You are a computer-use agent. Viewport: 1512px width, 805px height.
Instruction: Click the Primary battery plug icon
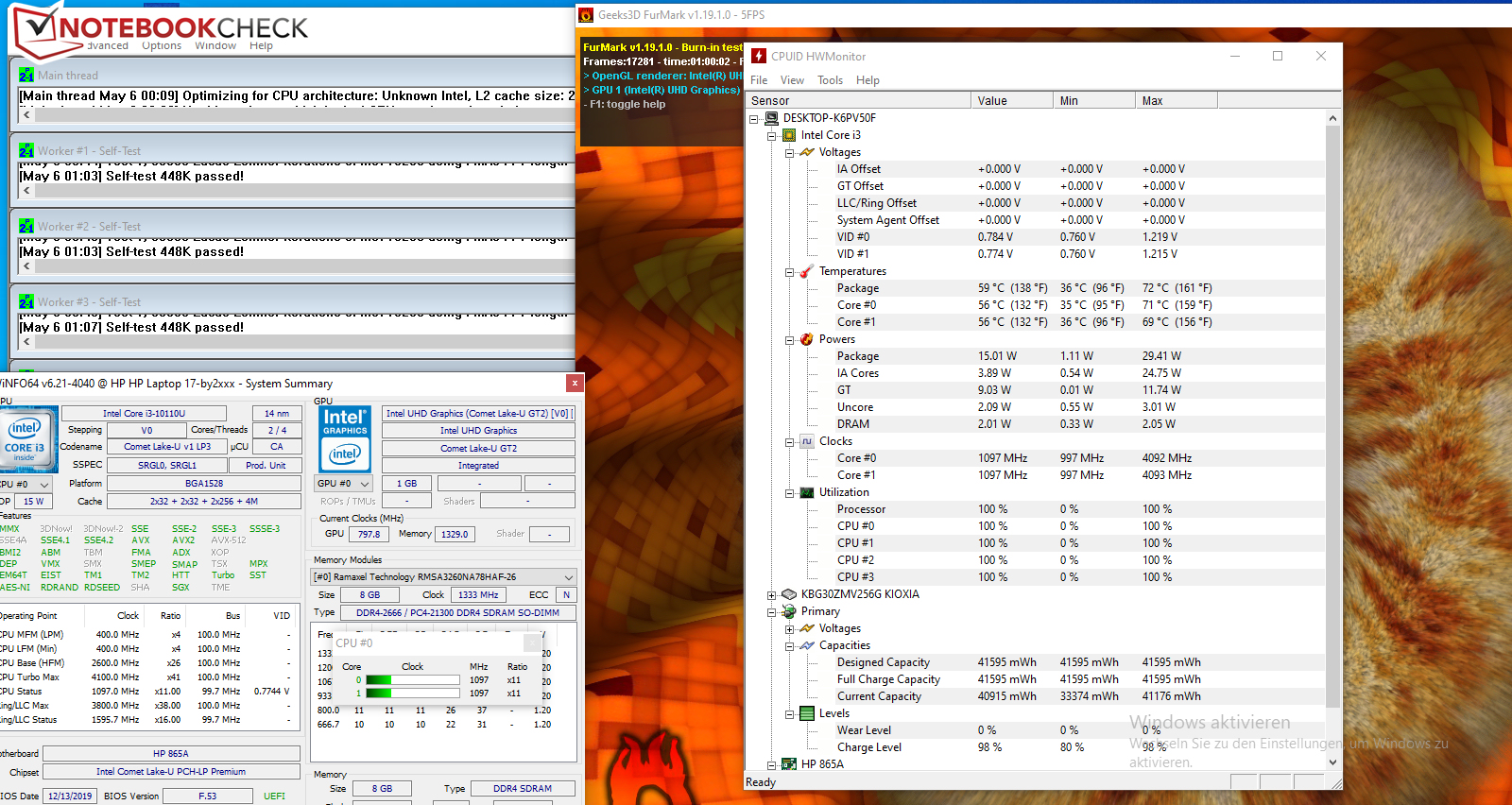[x=789, y=611]
